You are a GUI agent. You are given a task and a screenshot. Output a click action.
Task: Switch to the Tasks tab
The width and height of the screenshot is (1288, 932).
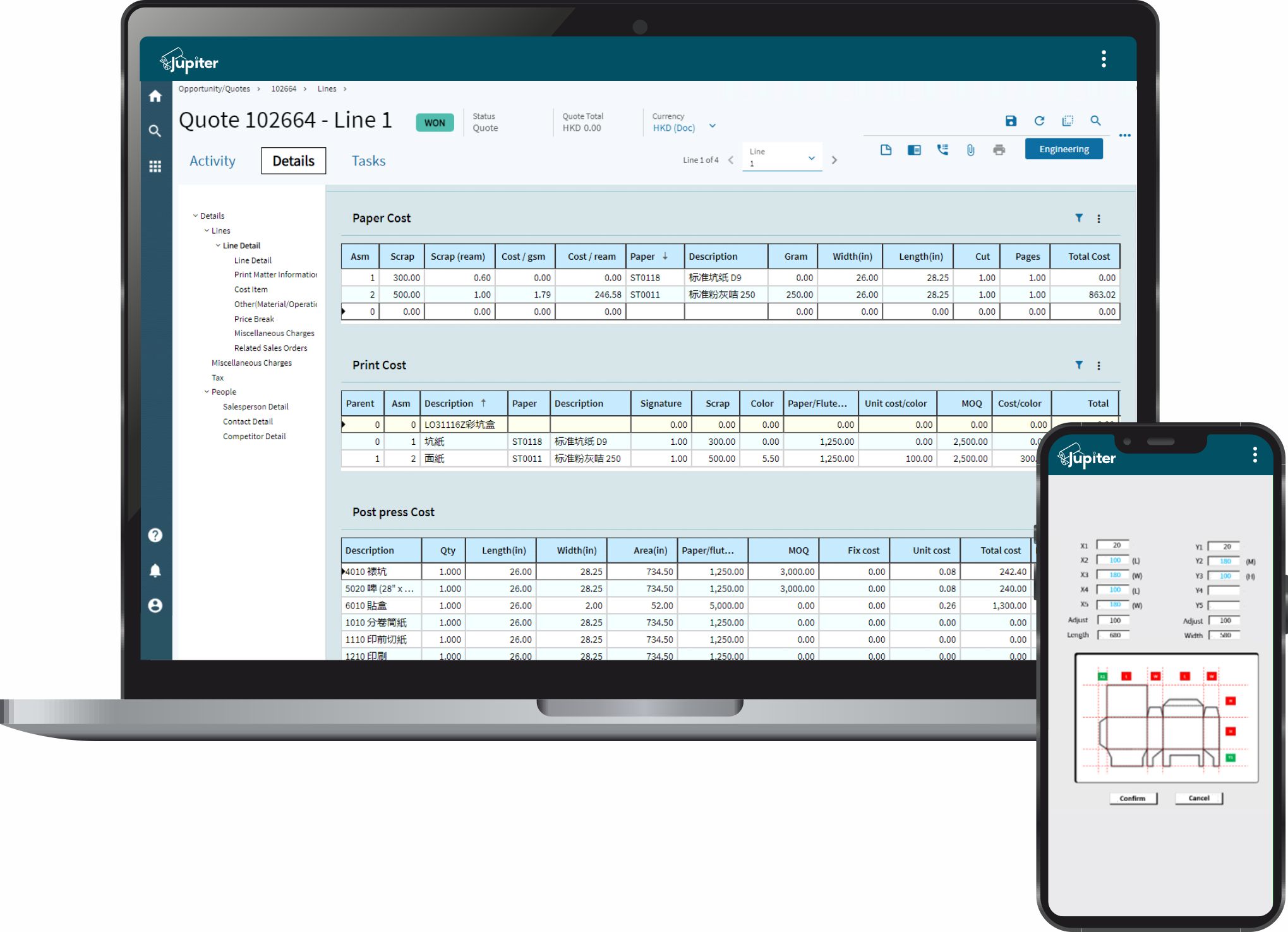pyautogui.click(x=368, y=160)
